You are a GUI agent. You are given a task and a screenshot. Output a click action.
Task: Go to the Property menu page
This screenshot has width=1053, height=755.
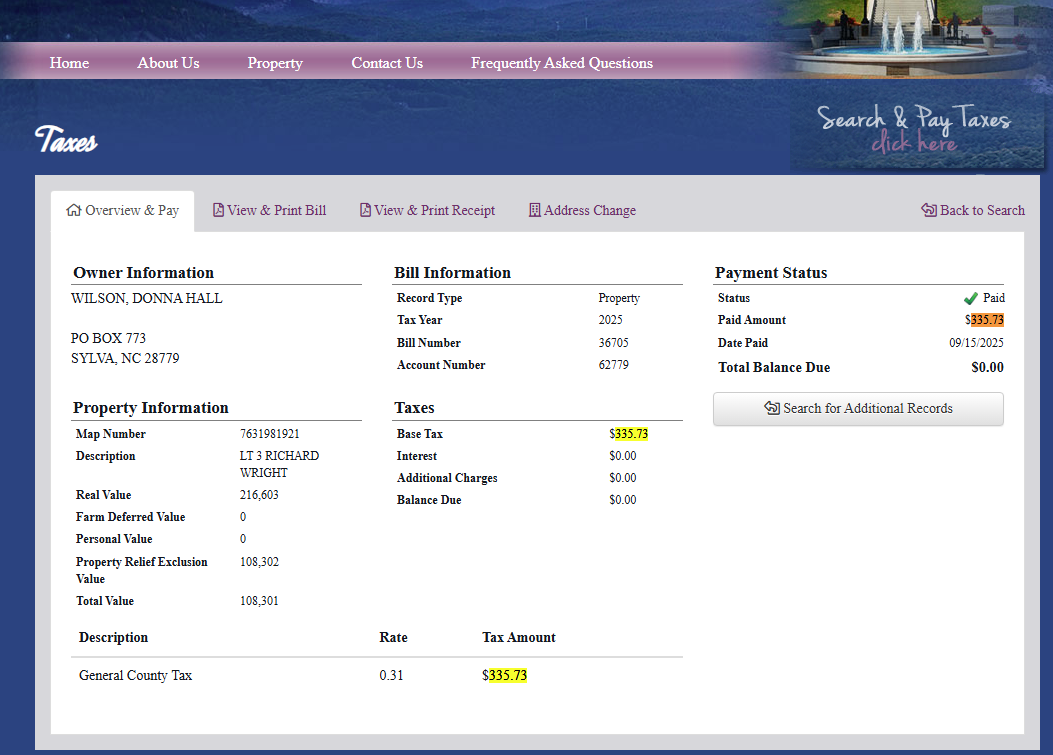[x=275, y=63]
